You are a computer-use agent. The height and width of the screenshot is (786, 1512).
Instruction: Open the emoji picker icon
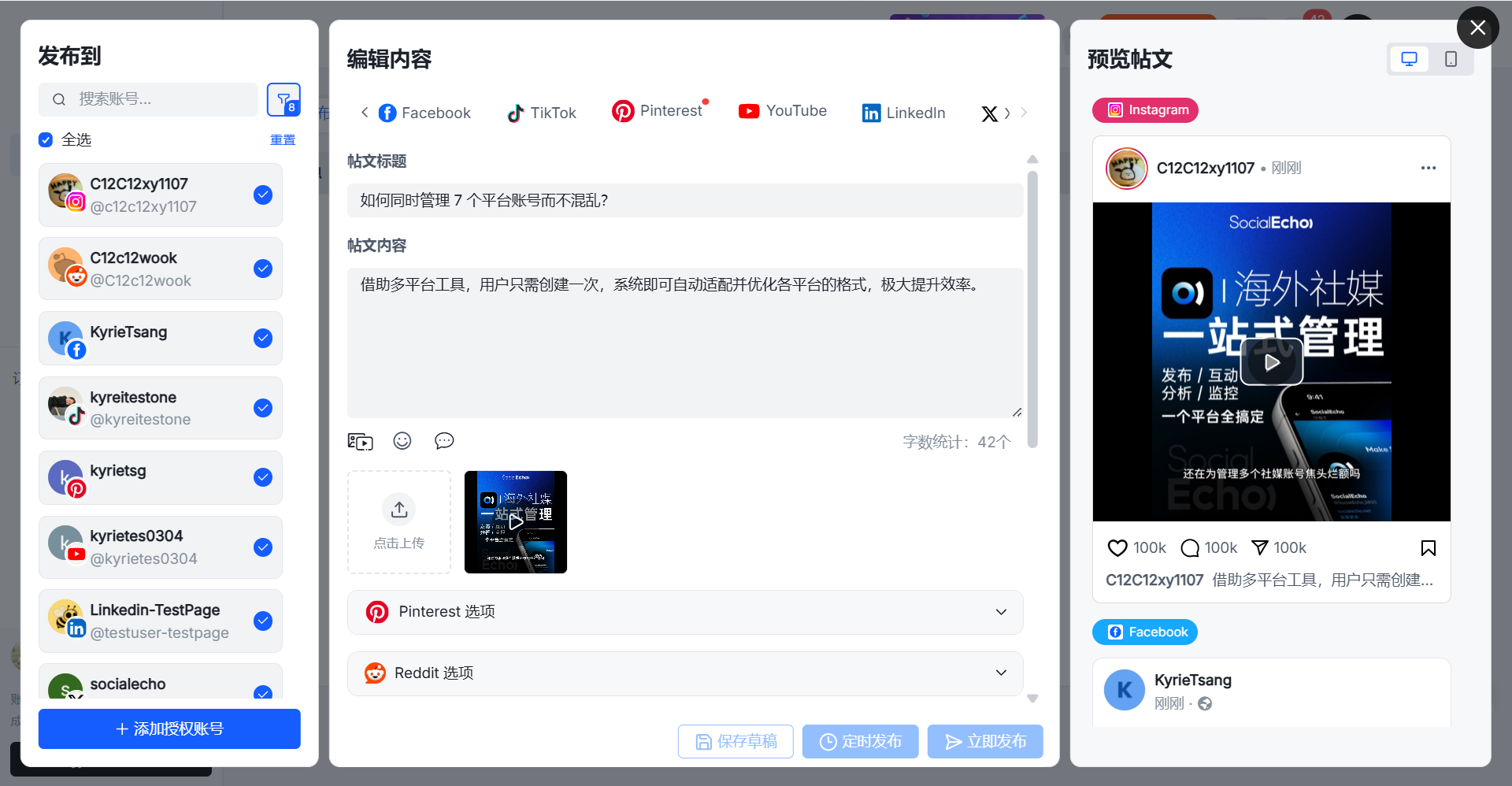[x=402, y=441]
